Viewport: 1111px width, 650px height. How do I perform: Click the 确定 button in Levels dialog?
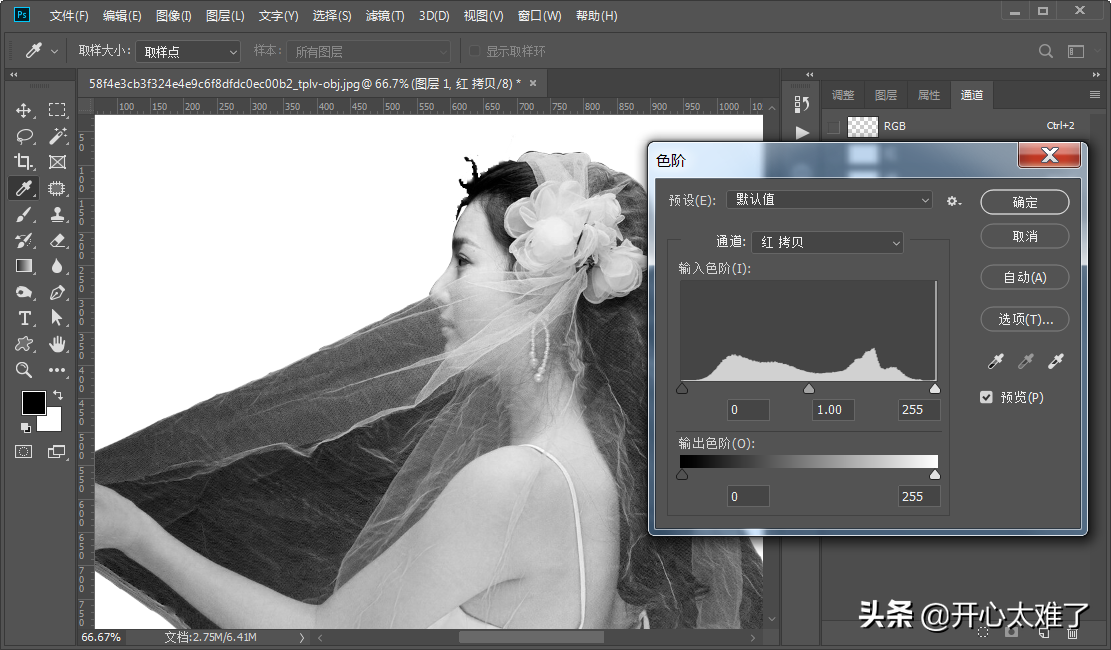tap(1024, 202)
